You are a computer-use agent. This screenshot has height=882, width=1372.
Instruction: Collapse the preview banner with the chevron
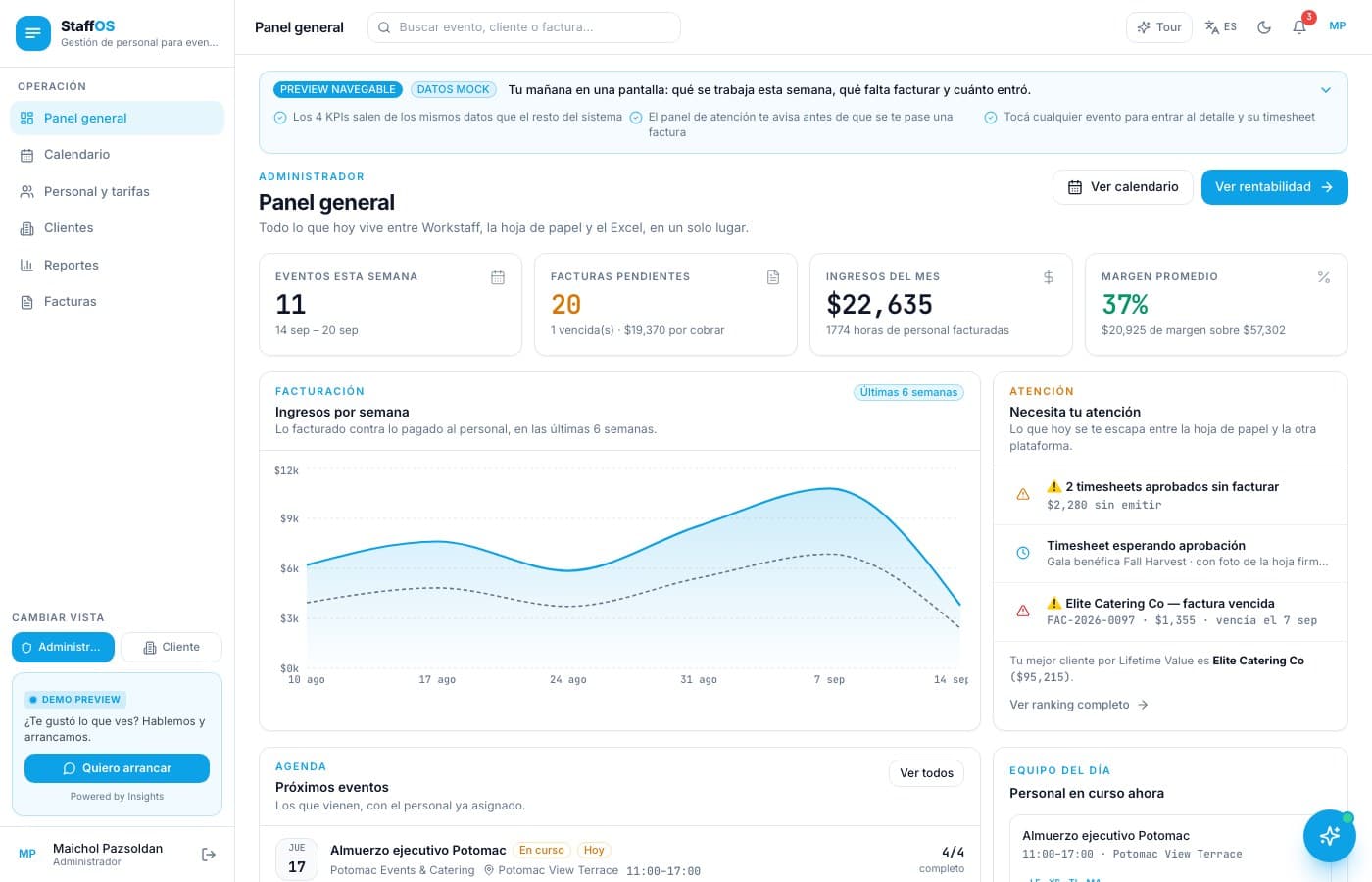click(1326, 90)
